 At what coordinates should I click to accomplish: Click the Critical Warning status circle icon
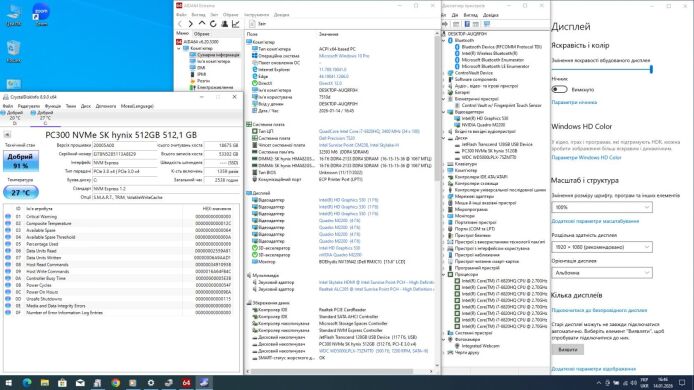[x=8, y=216]
